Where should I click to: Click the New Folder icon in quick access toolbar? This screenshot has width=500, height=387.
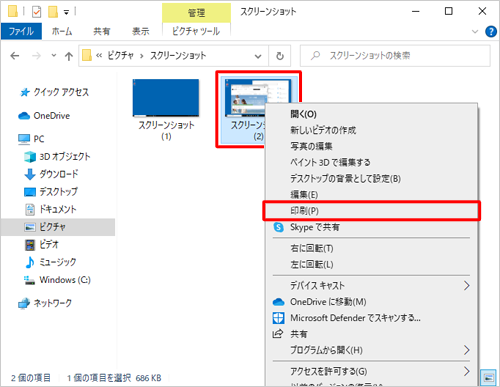pyautogui.click(x=53, y=12)
